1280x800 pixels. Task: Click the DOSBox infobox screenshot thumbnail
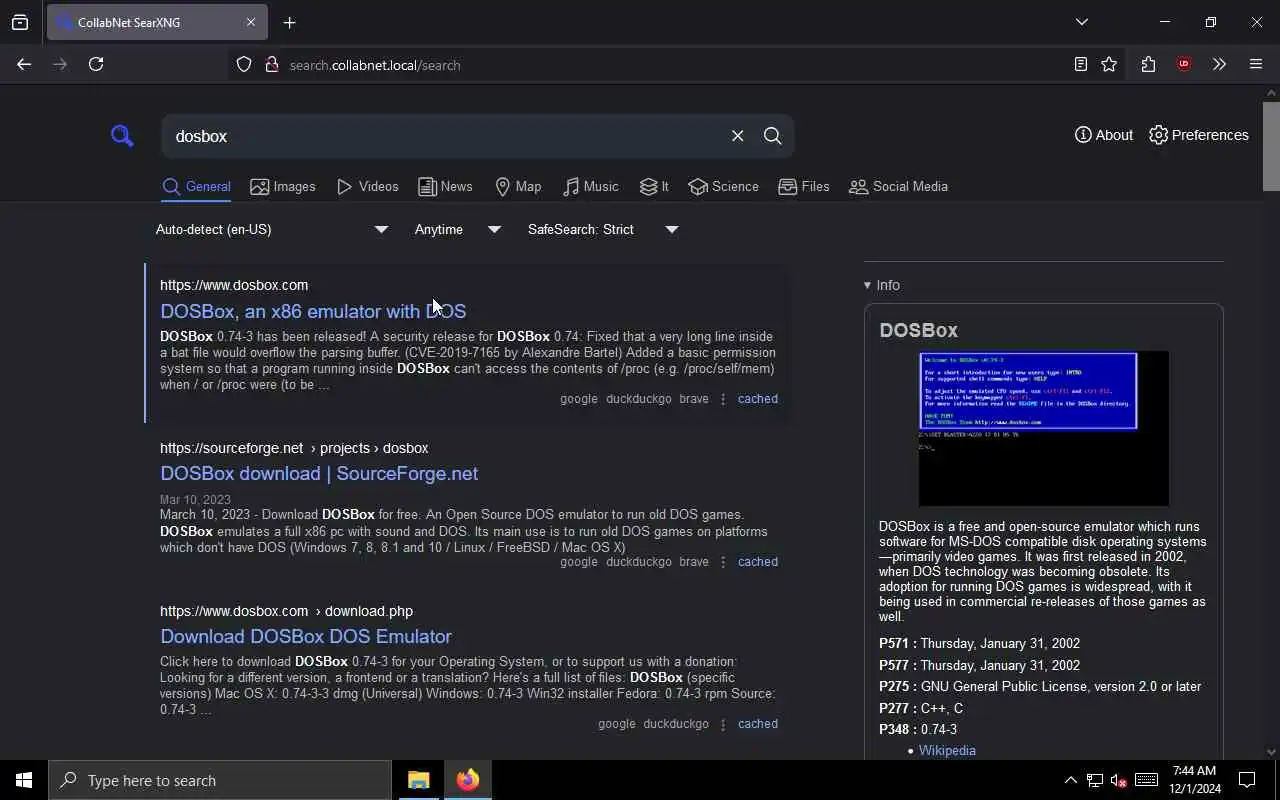click(x=1043, y=428)
